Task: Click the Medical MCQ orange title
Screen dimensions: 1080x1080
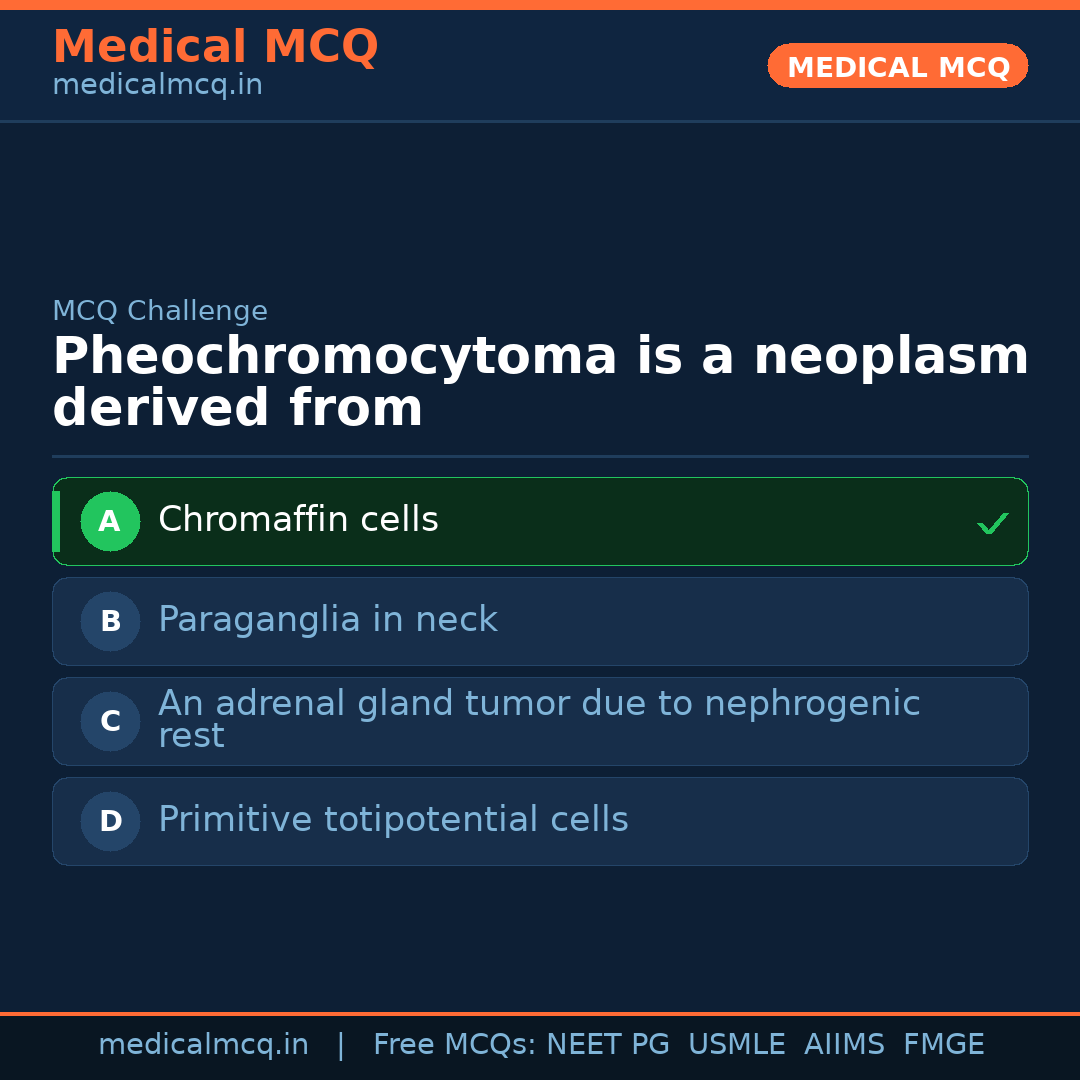Action: 215,47
